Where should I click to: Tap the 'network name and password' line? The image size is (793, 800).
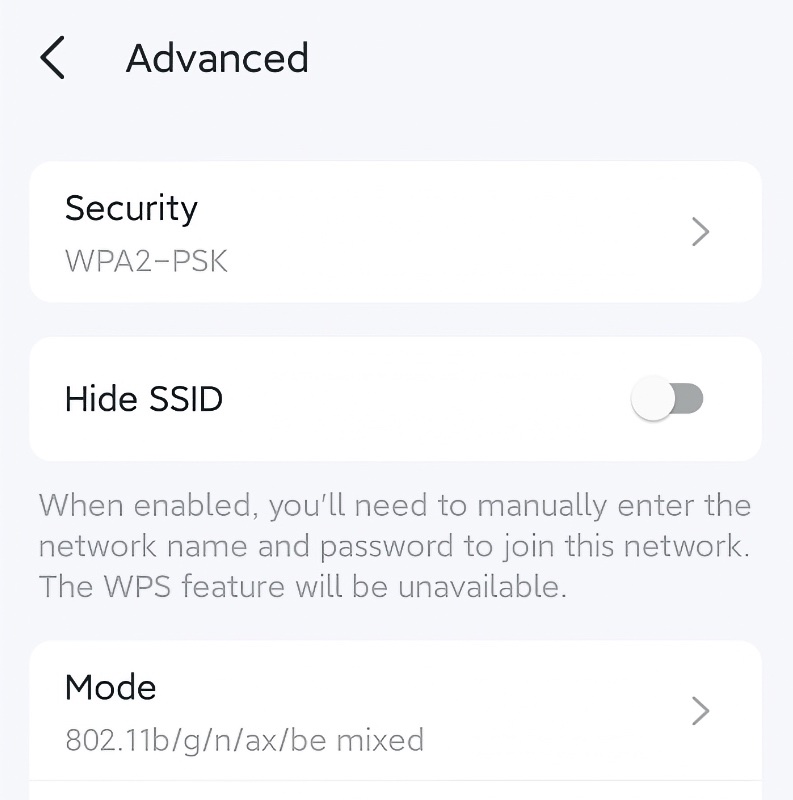pyautogui.click(x=394, y=546)
